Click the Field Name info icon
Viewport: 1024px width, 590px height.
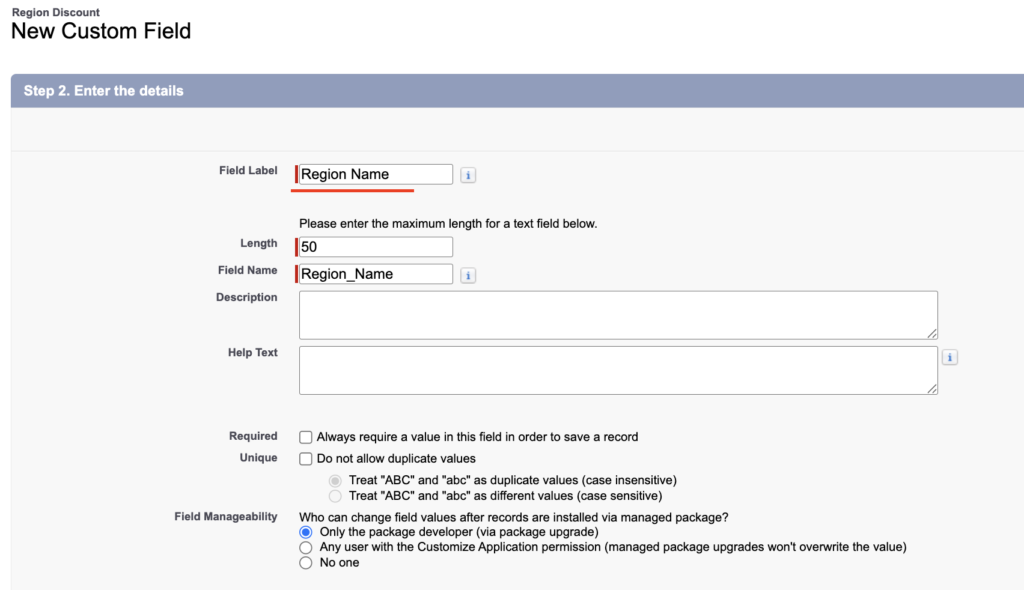[467, 274]
